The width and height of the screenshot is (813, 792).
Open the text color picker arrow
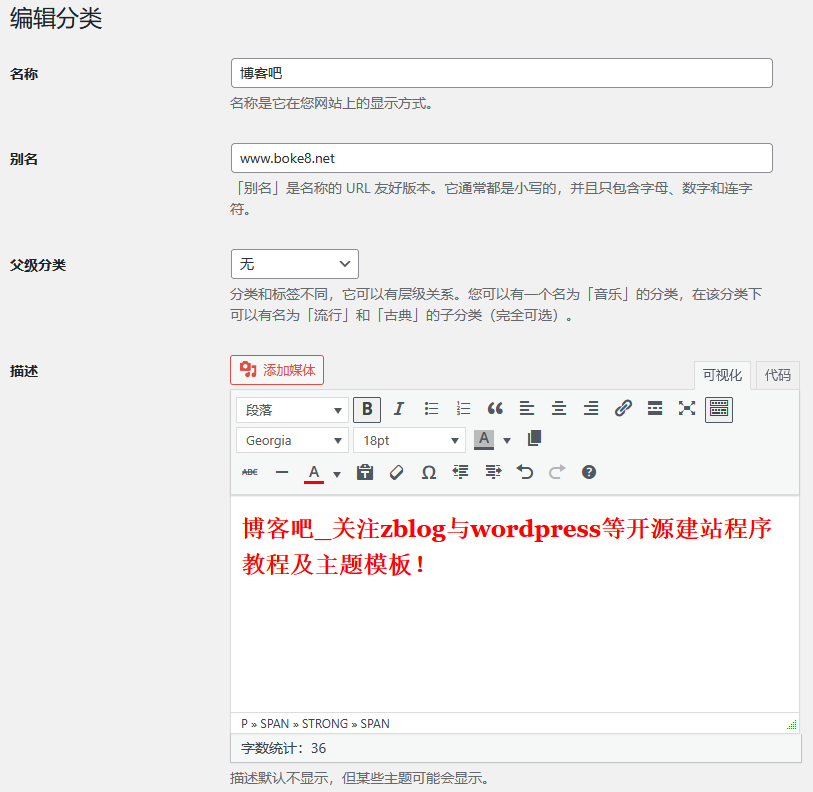pyautogui.click(x=337, y=474)
